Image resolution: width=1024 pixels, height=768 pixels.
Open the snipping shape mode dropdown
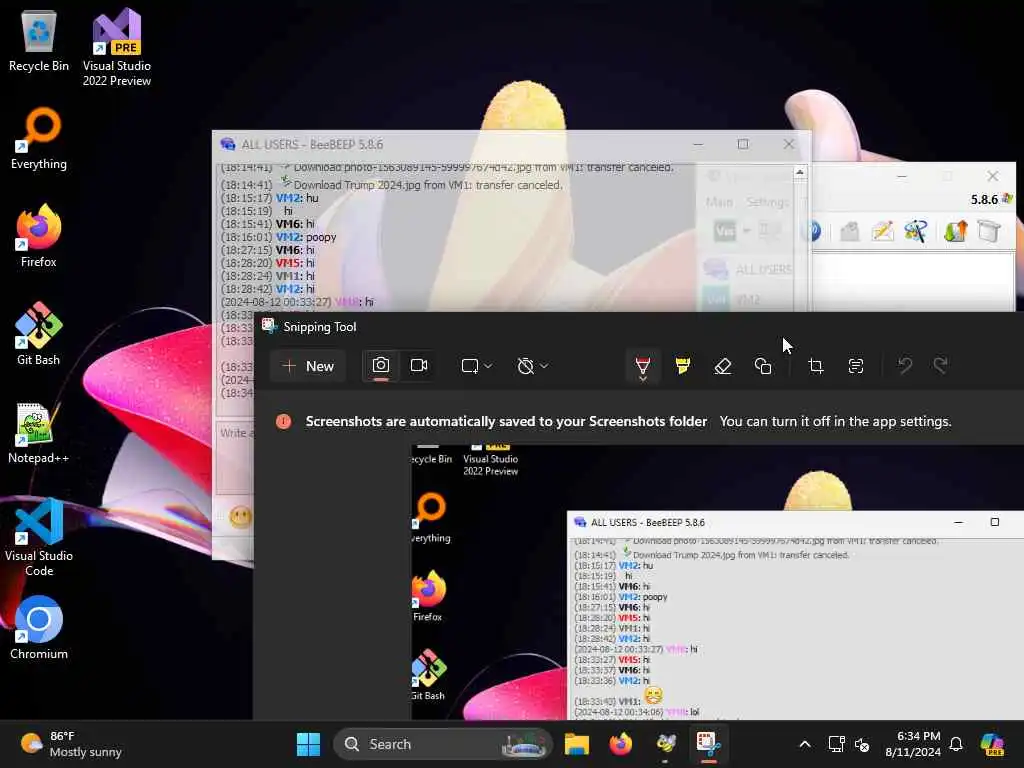click(476, 366)
